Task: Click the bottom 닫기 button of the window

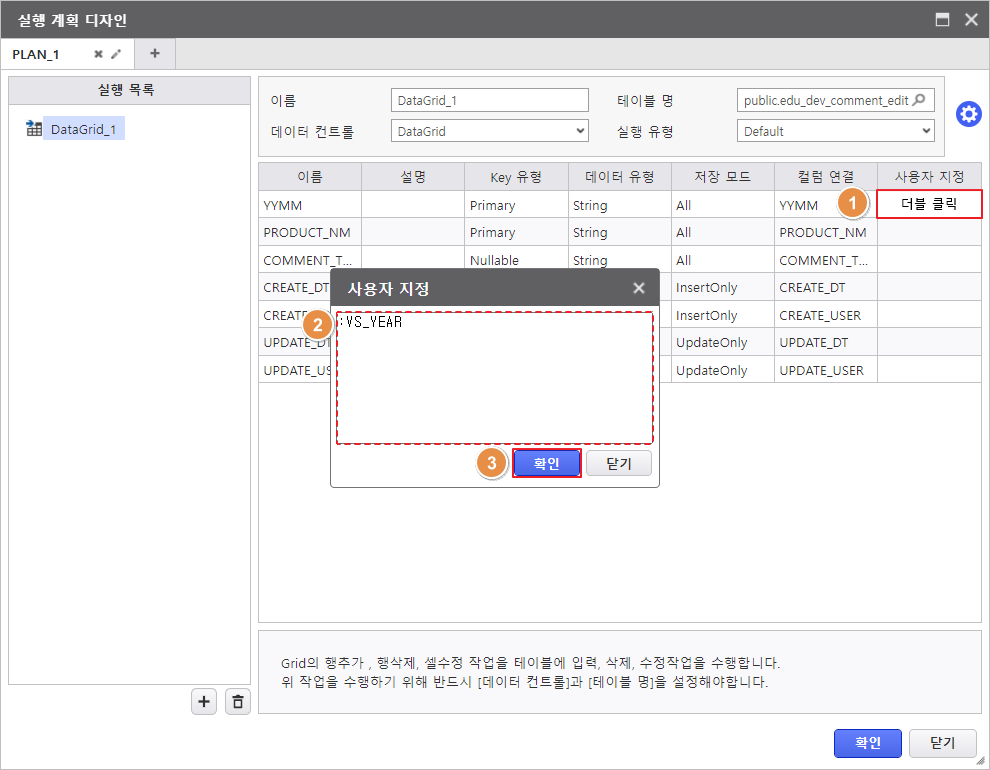Action: coord(943,743)
